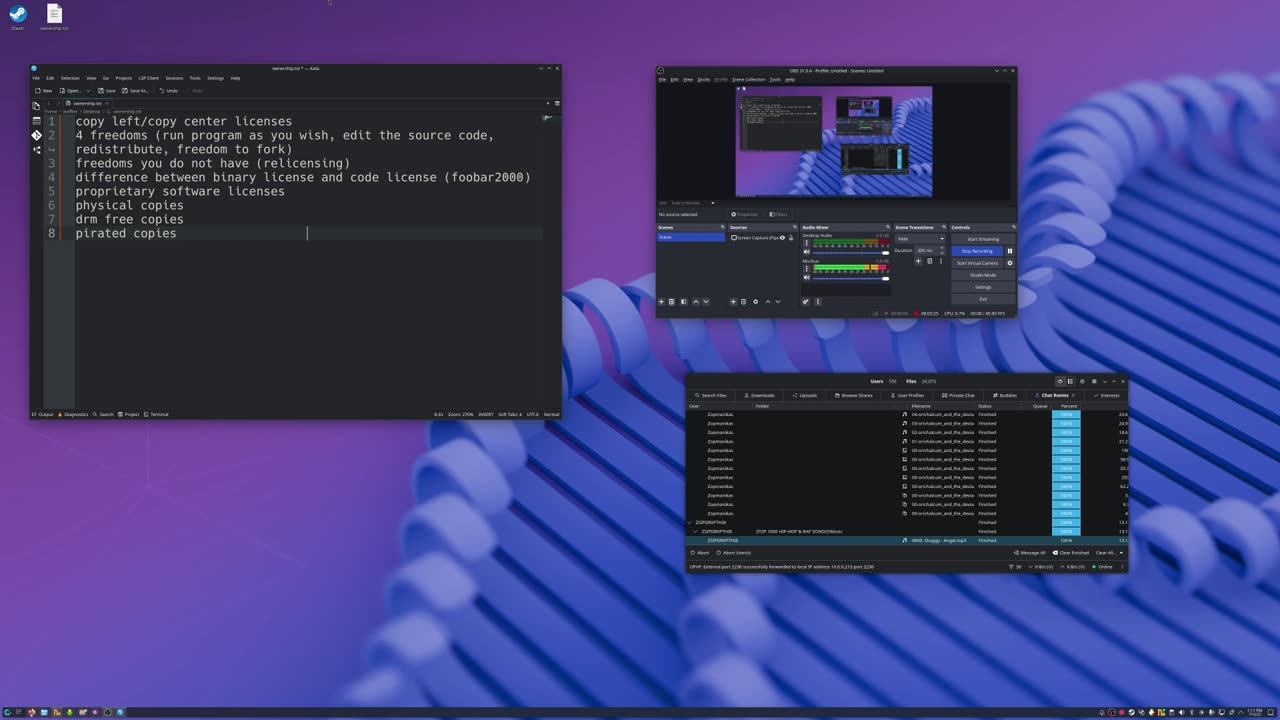Image resolution: width=1280 pixels, height=720 pixels.
Task: Click Start Streaming in OBS
Action: [983, 239]
